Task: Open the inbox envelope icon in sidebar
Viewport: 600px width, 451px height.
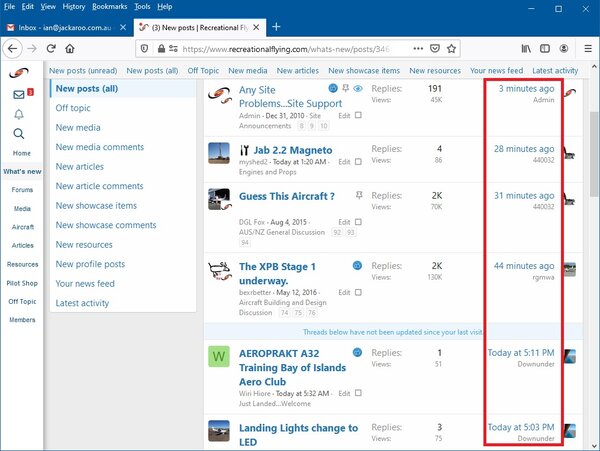Action: [x=19, y=95]
